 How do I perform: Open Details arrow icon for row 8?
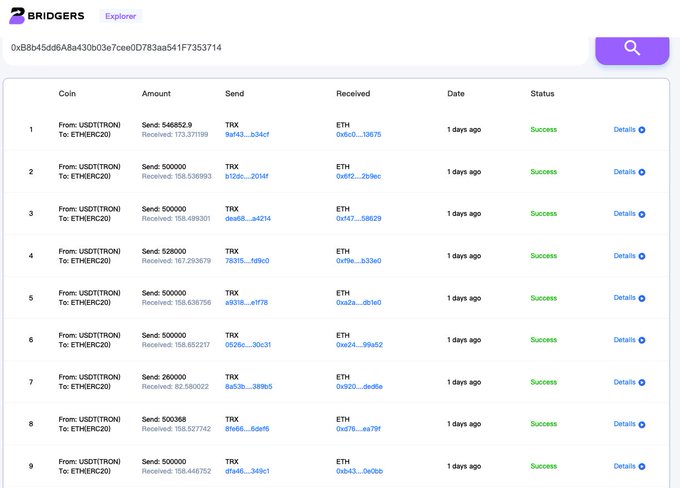642,424
